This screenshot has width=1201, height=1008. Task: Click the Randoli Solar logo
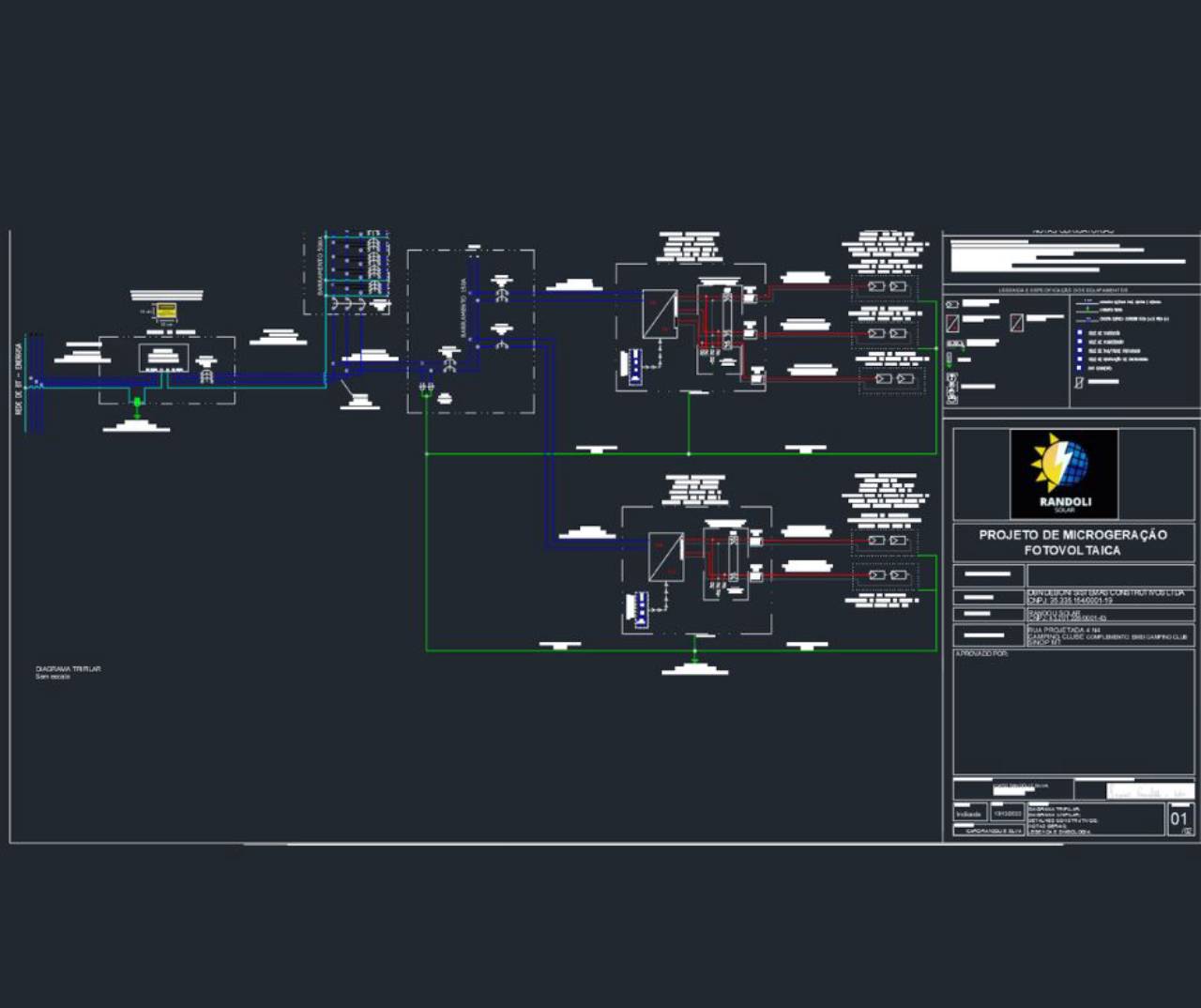click(x=1064, y=473)
